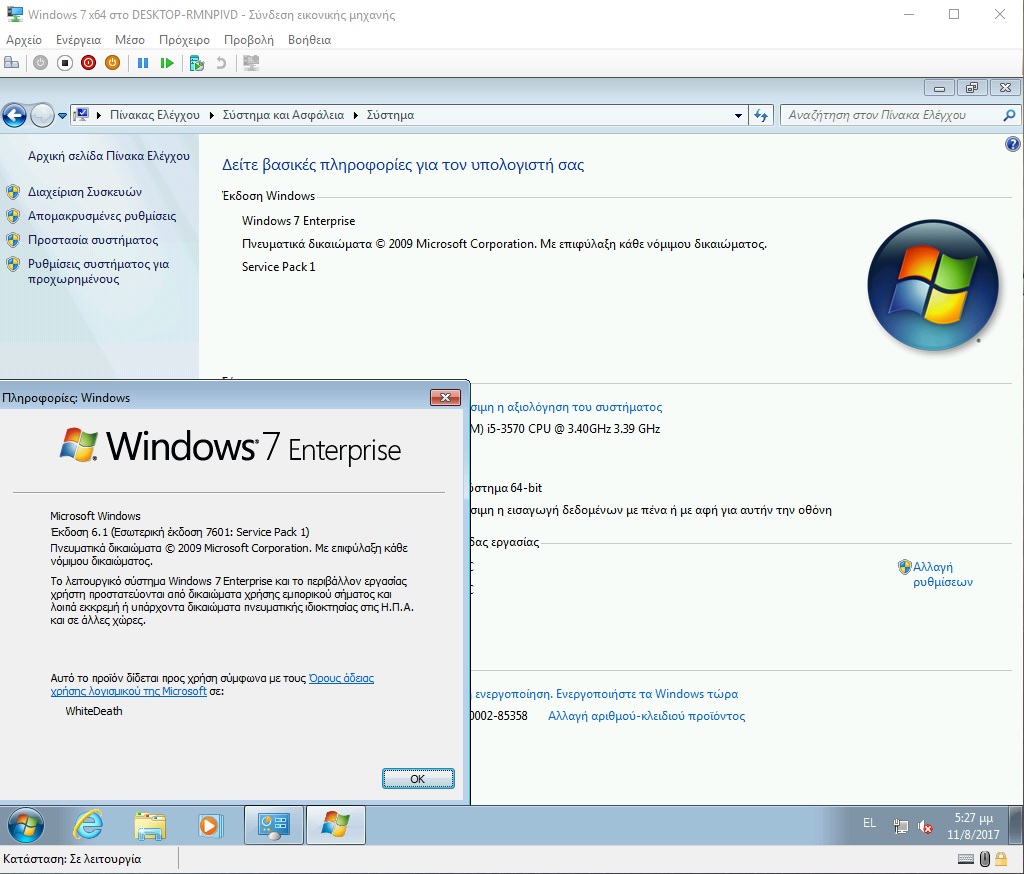The height and width of the screenshot is (874, 1024).
Task: Click the muted volume tray icon
Action: 925,826
